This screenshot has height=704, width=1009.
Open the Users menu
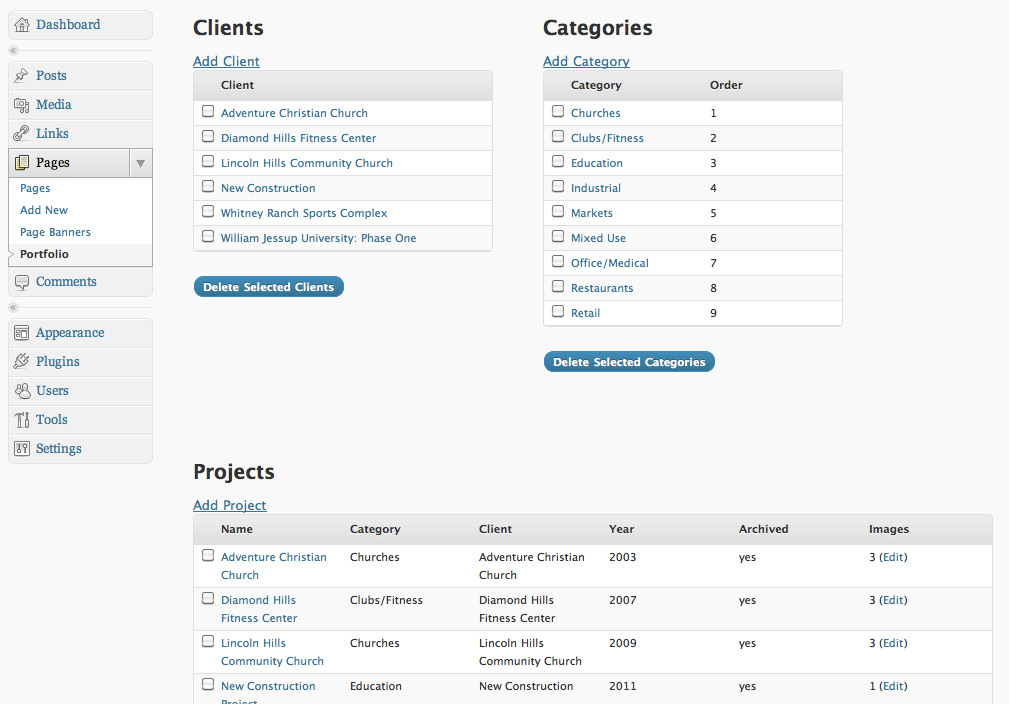tap(52, 391)
